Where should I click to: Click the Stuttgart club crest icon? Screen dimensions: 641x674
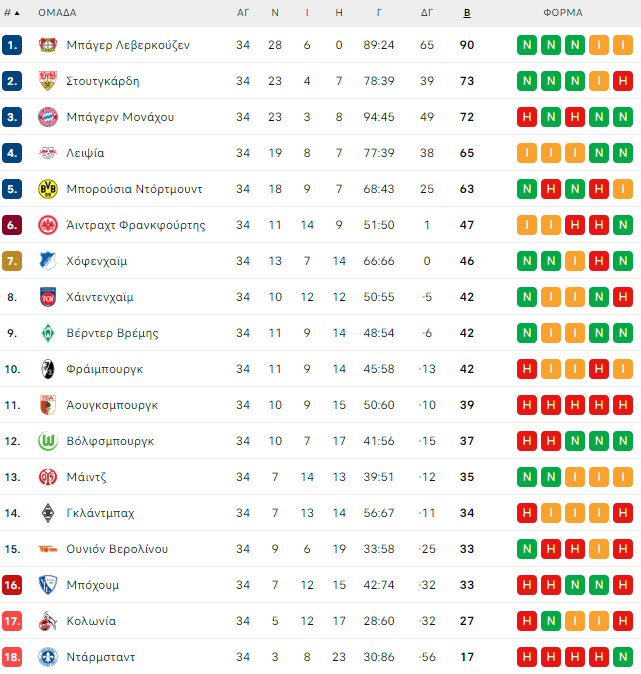click(46, 81)
